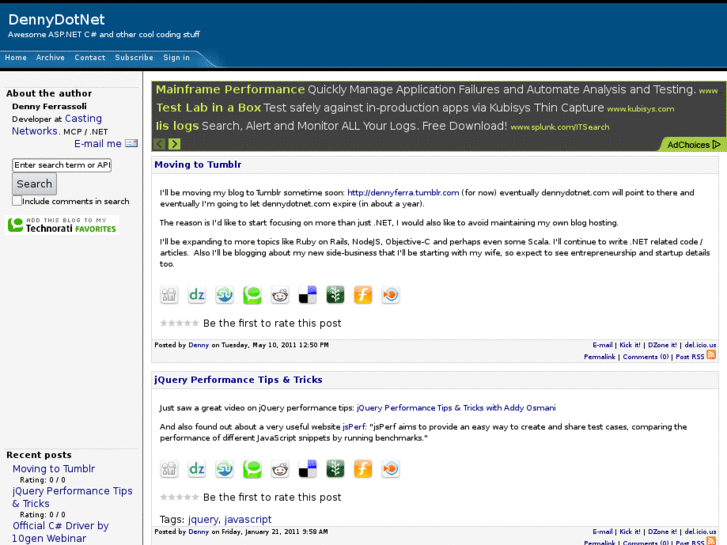Go to the Contact page
The height and width of the screenshot is (545, 727).
pos(90,58)
